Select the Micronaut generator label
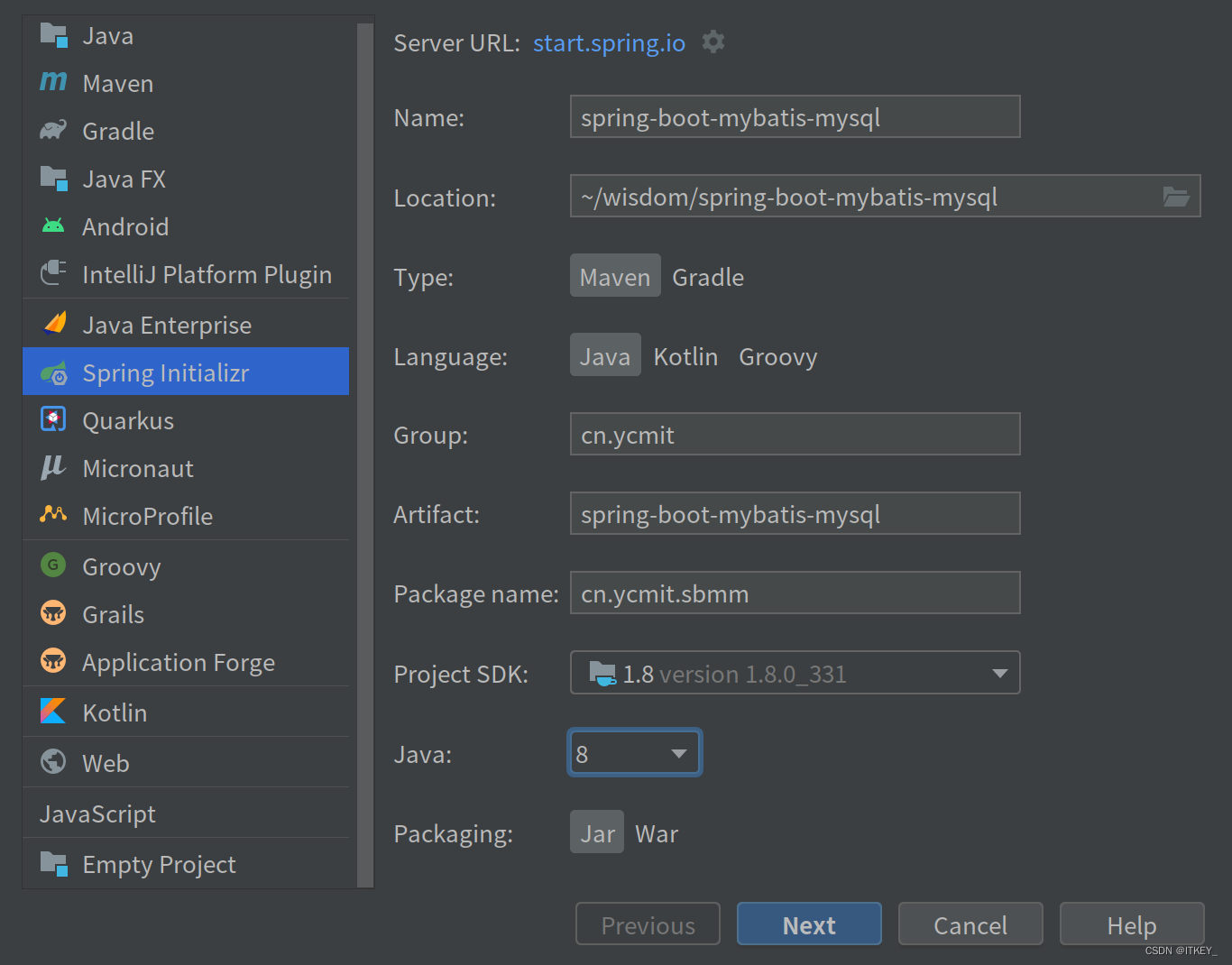The width and height of the screenshot is (1232, 965). point(138,468)
